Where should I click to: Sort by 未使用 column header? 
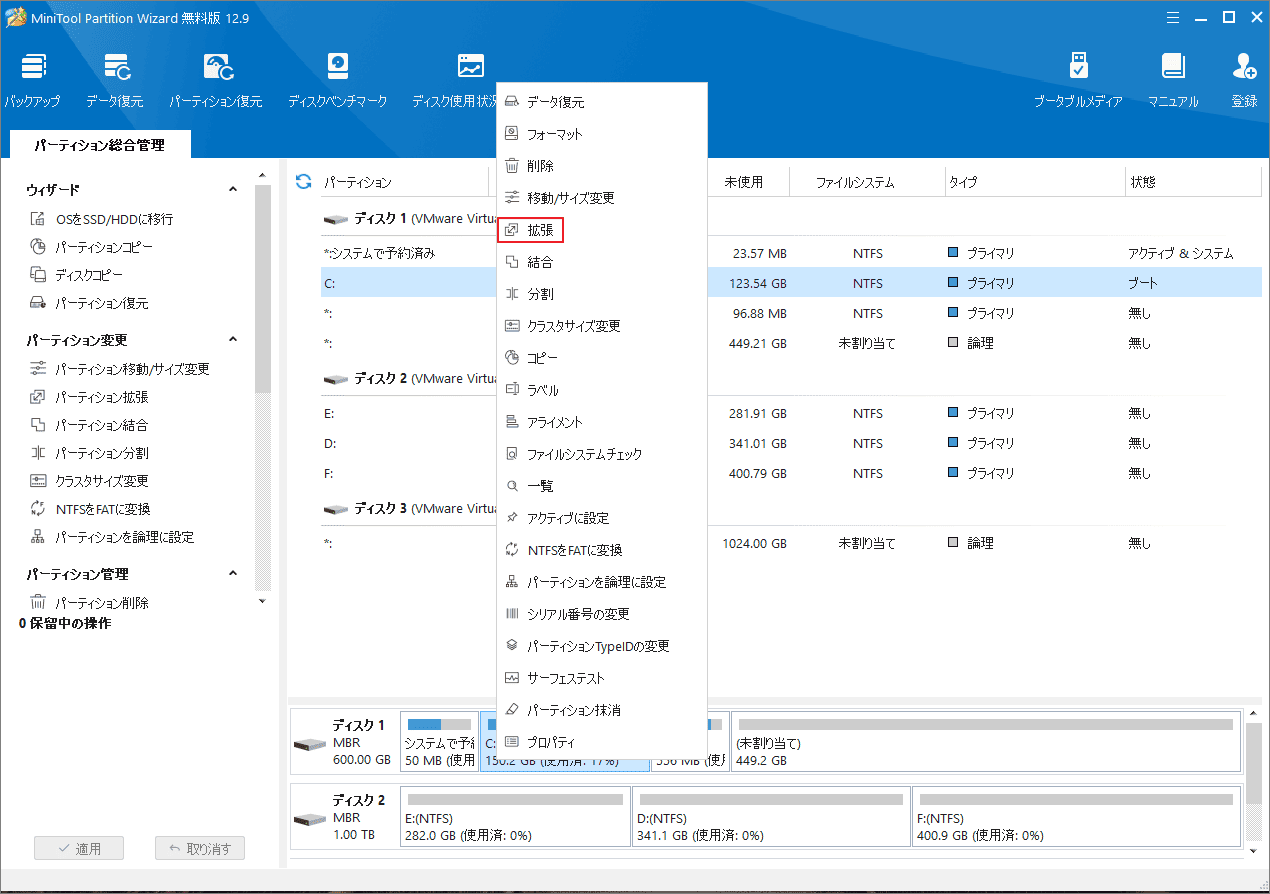point(743,182)
